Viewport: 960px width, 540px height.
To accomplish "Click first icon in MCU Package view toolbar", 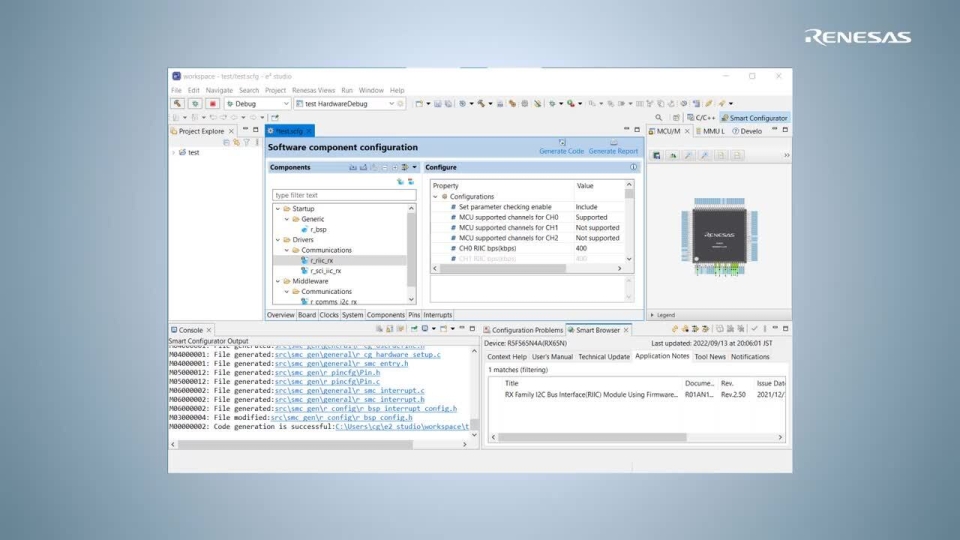I will click(x=656, y=156).
